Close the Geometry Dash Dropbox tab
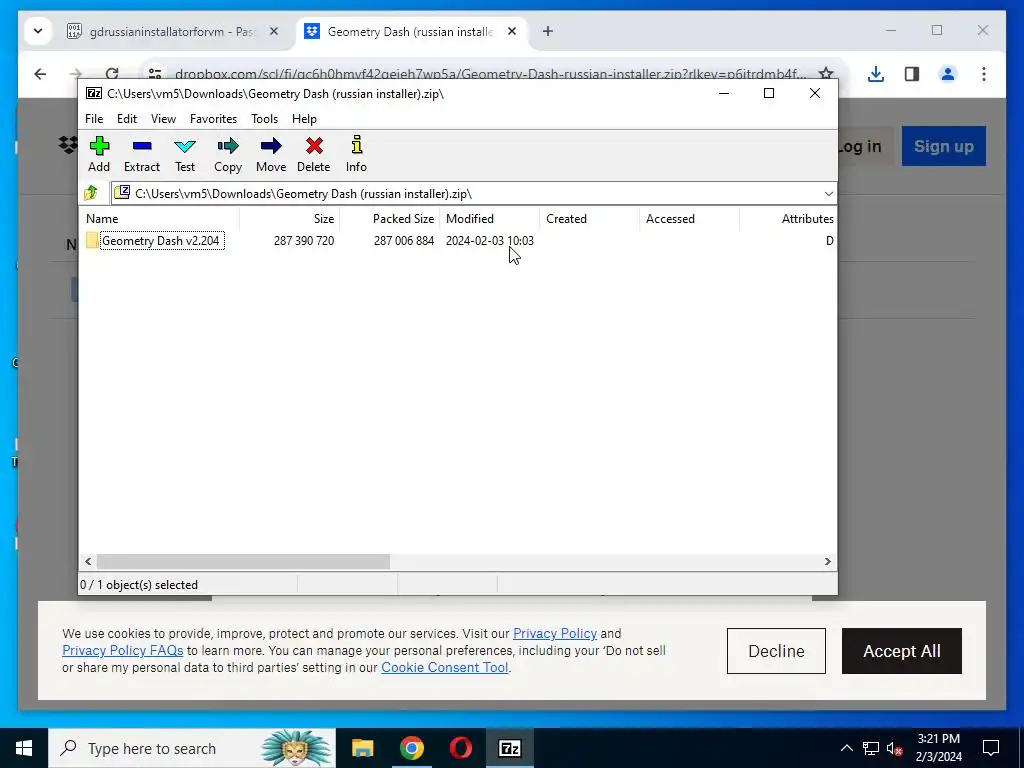This screenshot has width=1024, height=768. (x=512, y=31)
